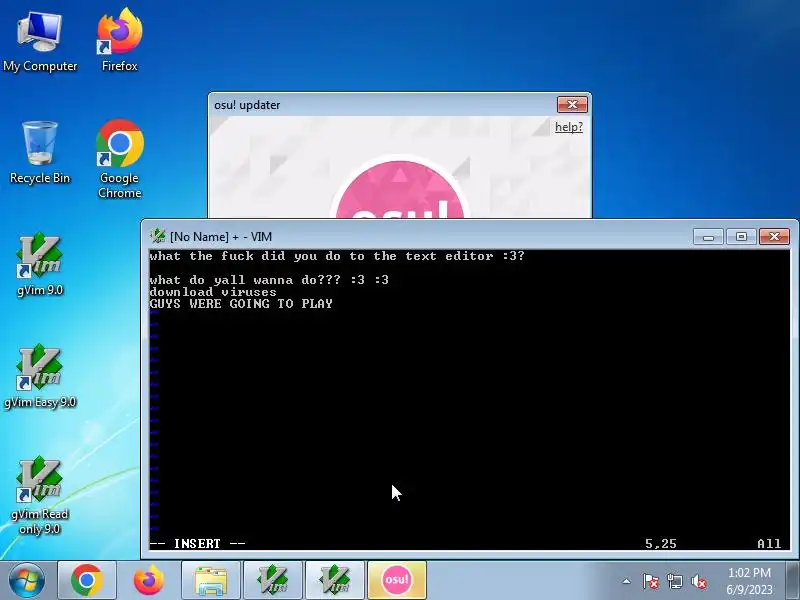
Task: Open the network status tray icon
Action: [x=674, y=581]
